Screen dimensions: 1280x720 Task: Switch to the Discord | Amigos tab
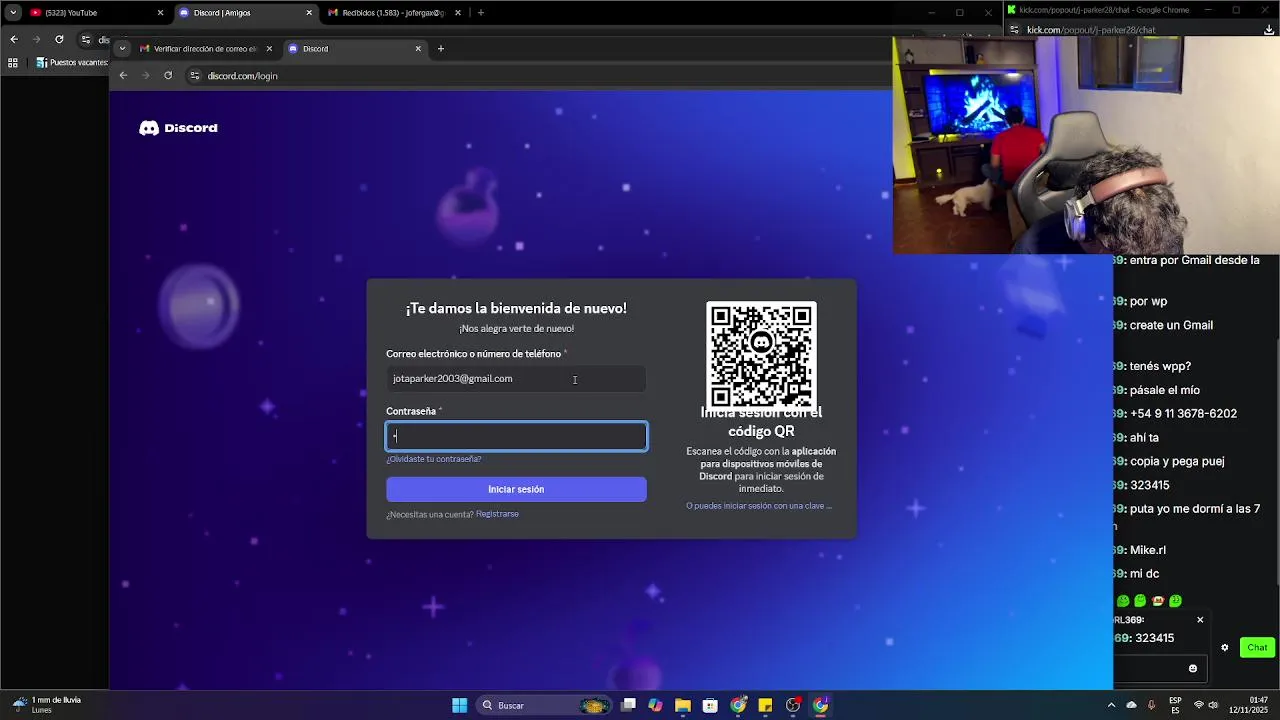[x=245, y=13]
